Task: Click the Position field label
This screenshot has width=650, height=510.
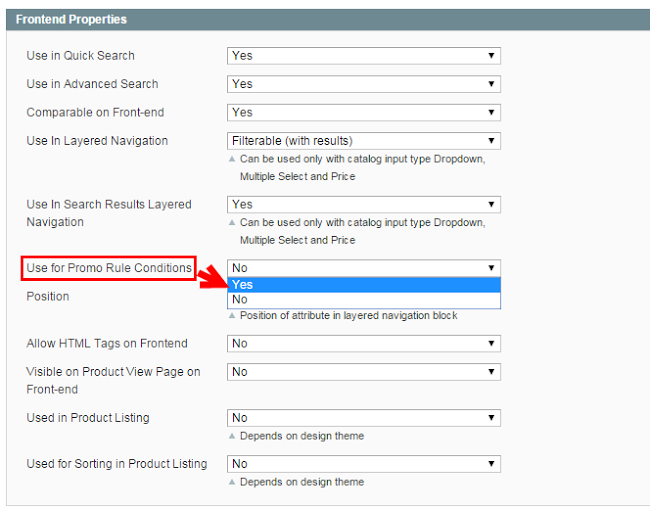Action: (x=48, y=297)
